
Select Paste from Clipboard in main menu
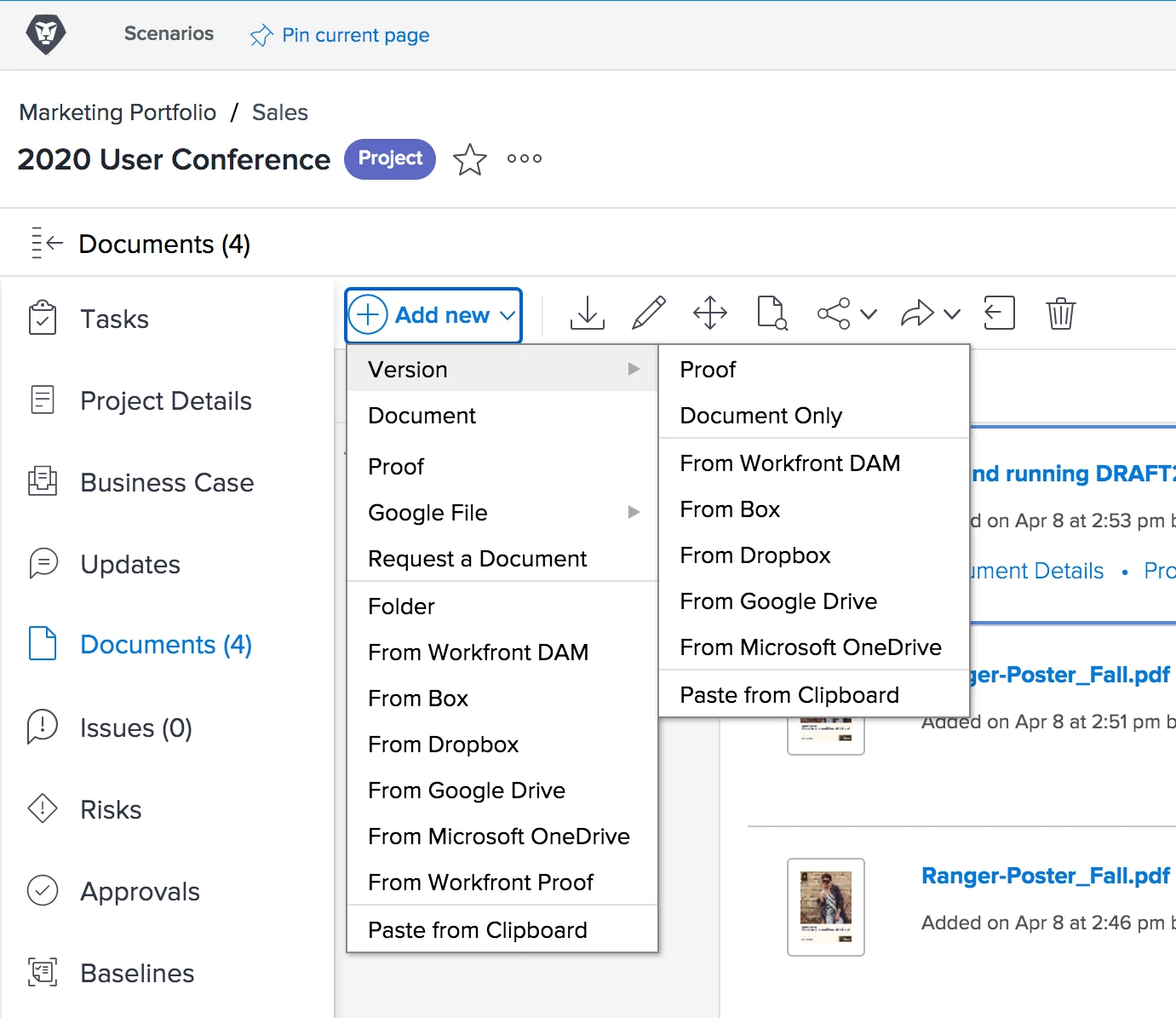click(502, 930)
